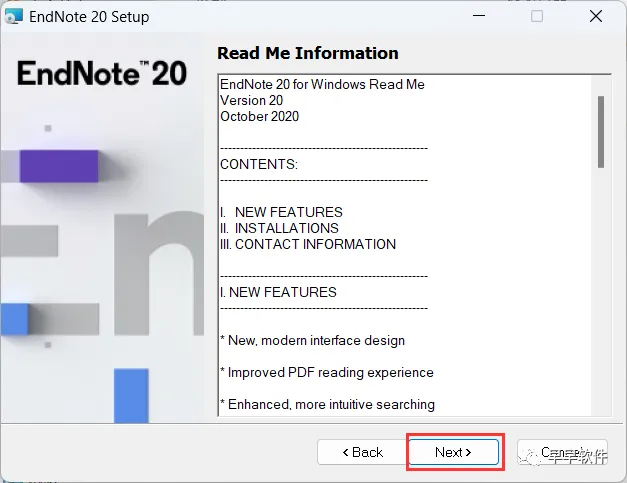Viewport: 627px width, 483px height.
Task: Click the entry 'III. CONTACT INFORMATION'
Action: [x=308, y=244]
